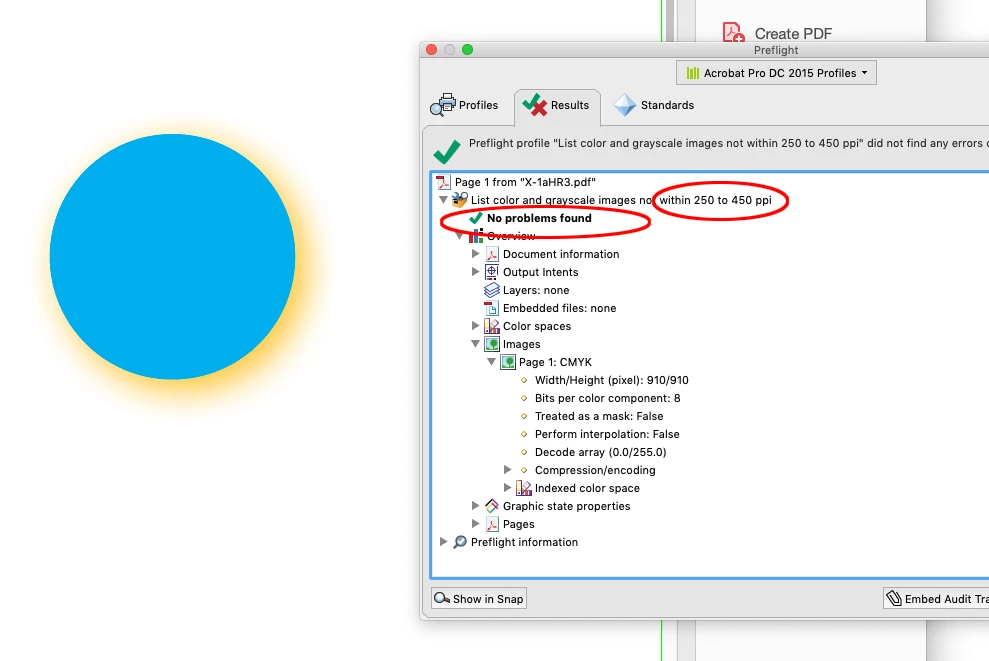Expand the Color spaces node
Viewport: 989px width, 661px height.
click(476, 325)
